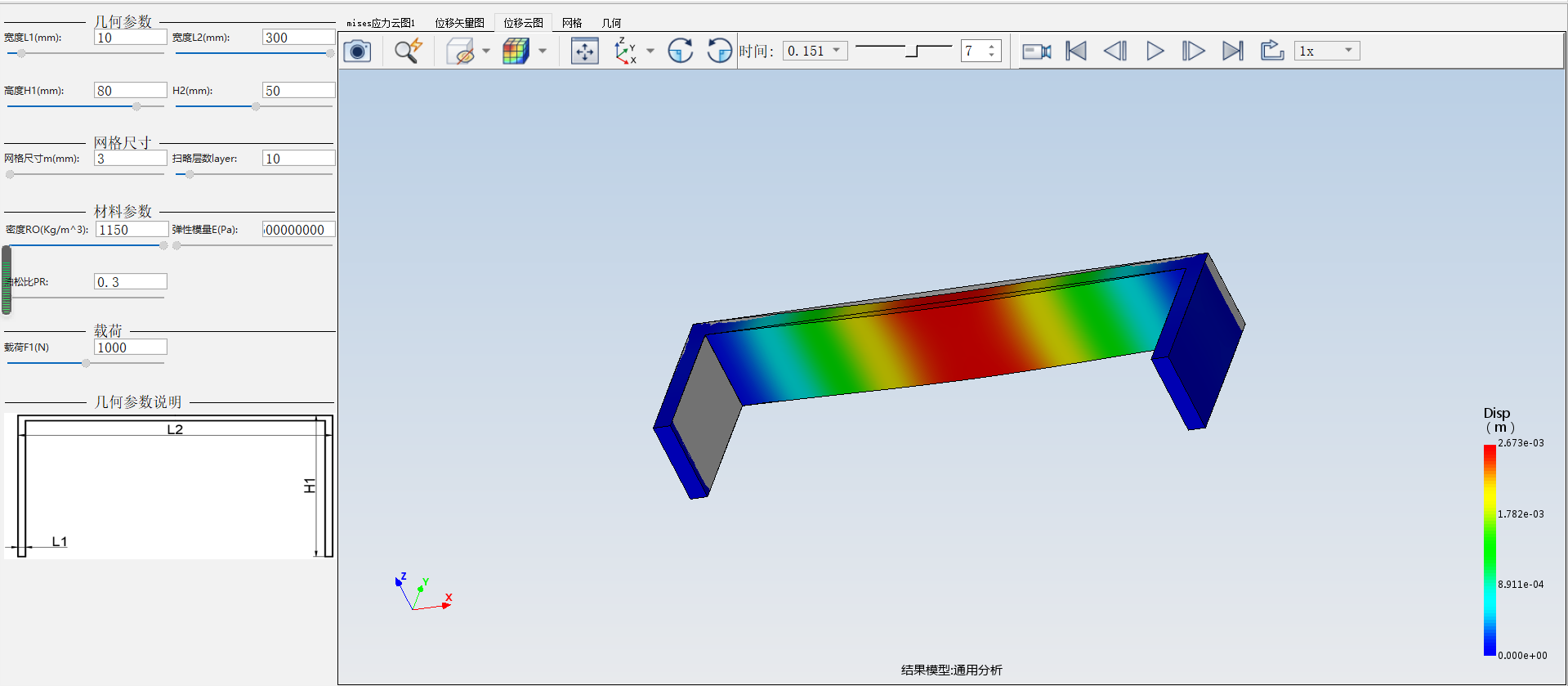Click the time slider handle in toolbar
The width and height of the screenshot is (1568, 686).
point(912,52)
